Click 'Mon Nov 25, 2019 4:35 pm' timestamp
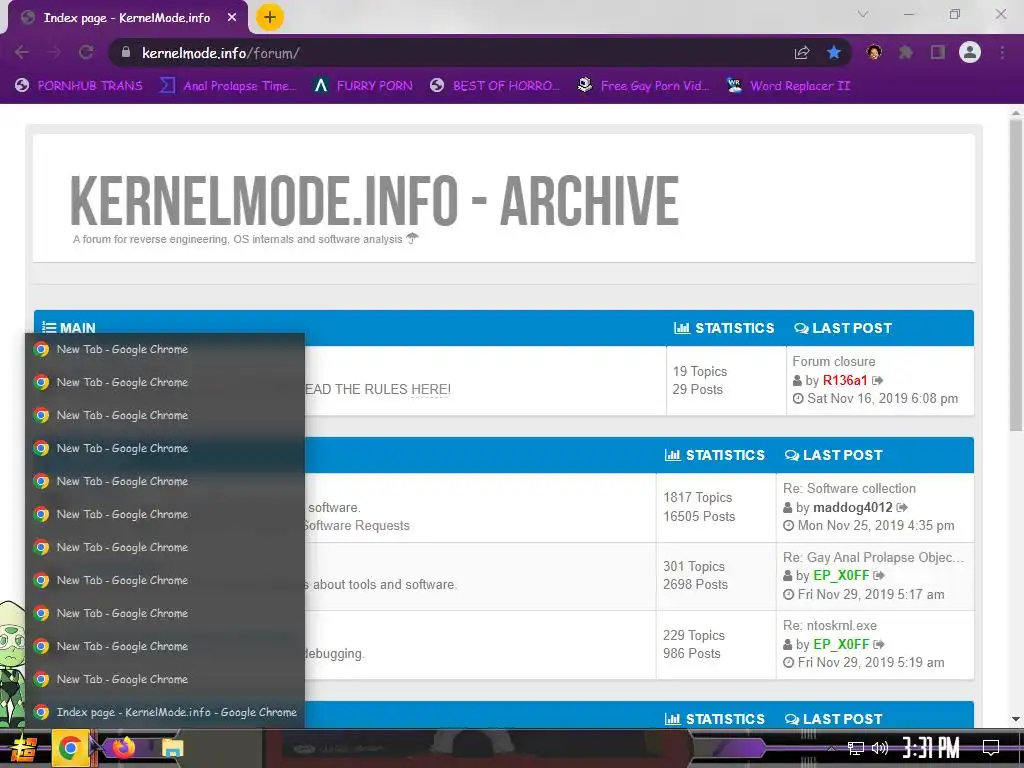 coord(876,526)
